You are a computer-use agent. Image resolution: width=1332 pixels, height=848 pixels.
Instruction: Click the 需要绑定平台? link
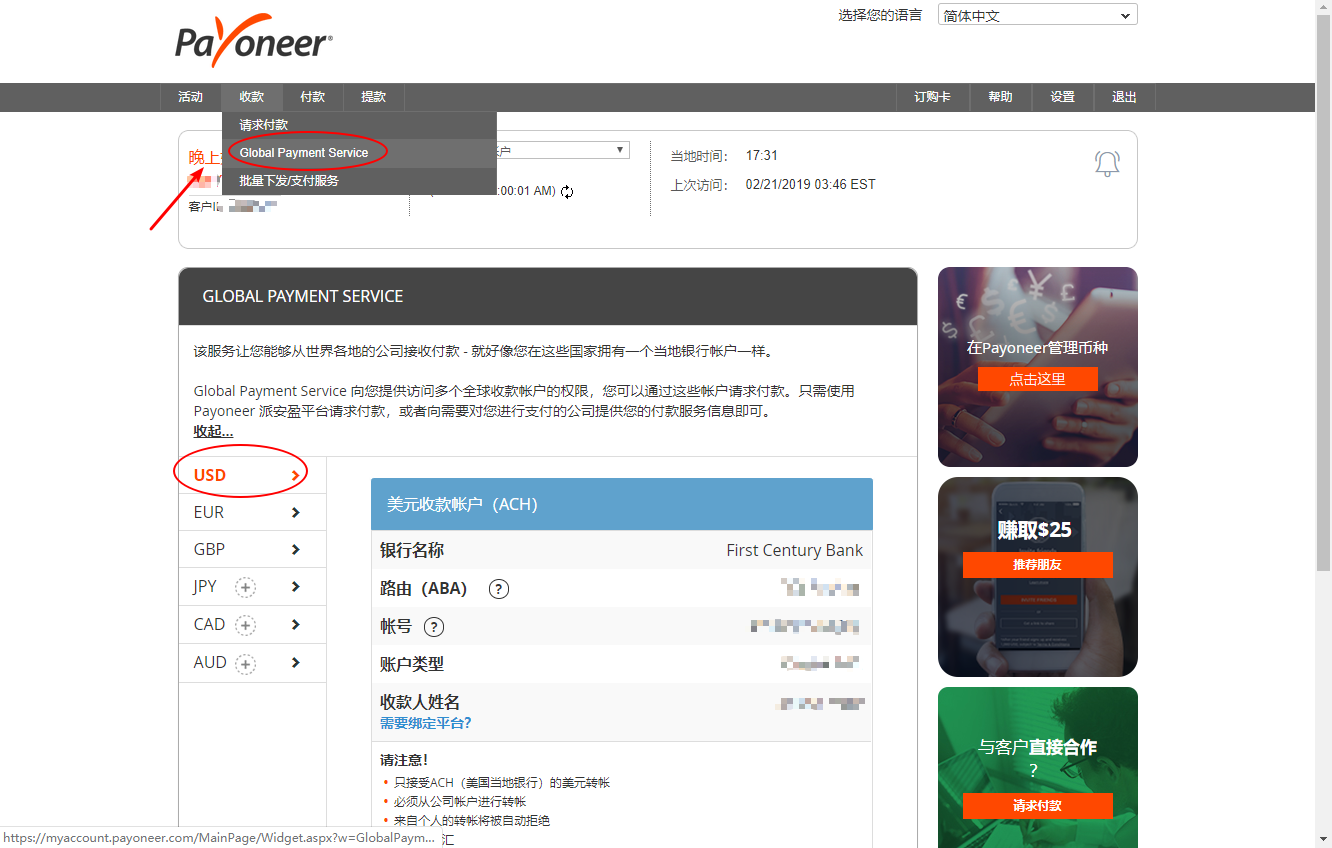pyautogui.click(x=425, y=723)
